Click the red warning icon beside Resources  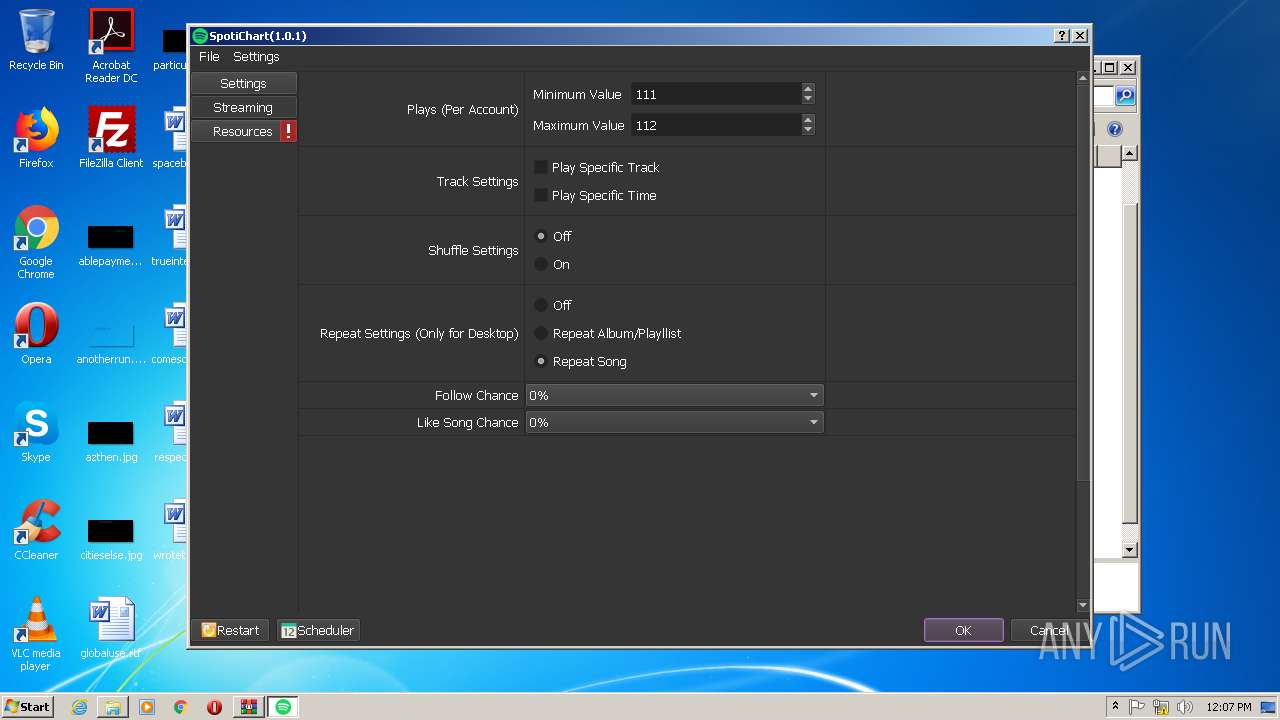(x=288, y=131)
